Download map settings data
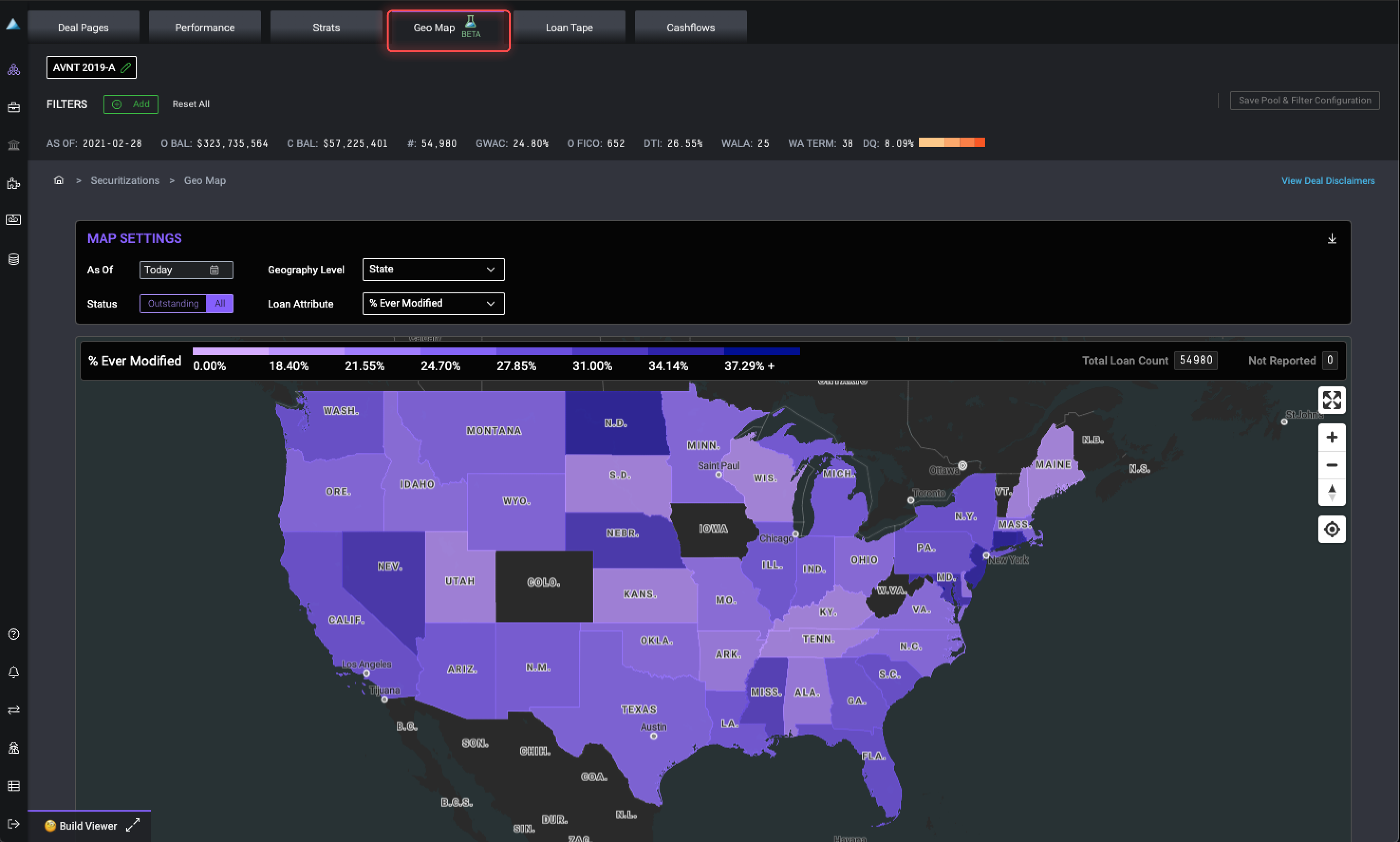The height and width of the screenshot is (842, 1400). [1331, 239]
